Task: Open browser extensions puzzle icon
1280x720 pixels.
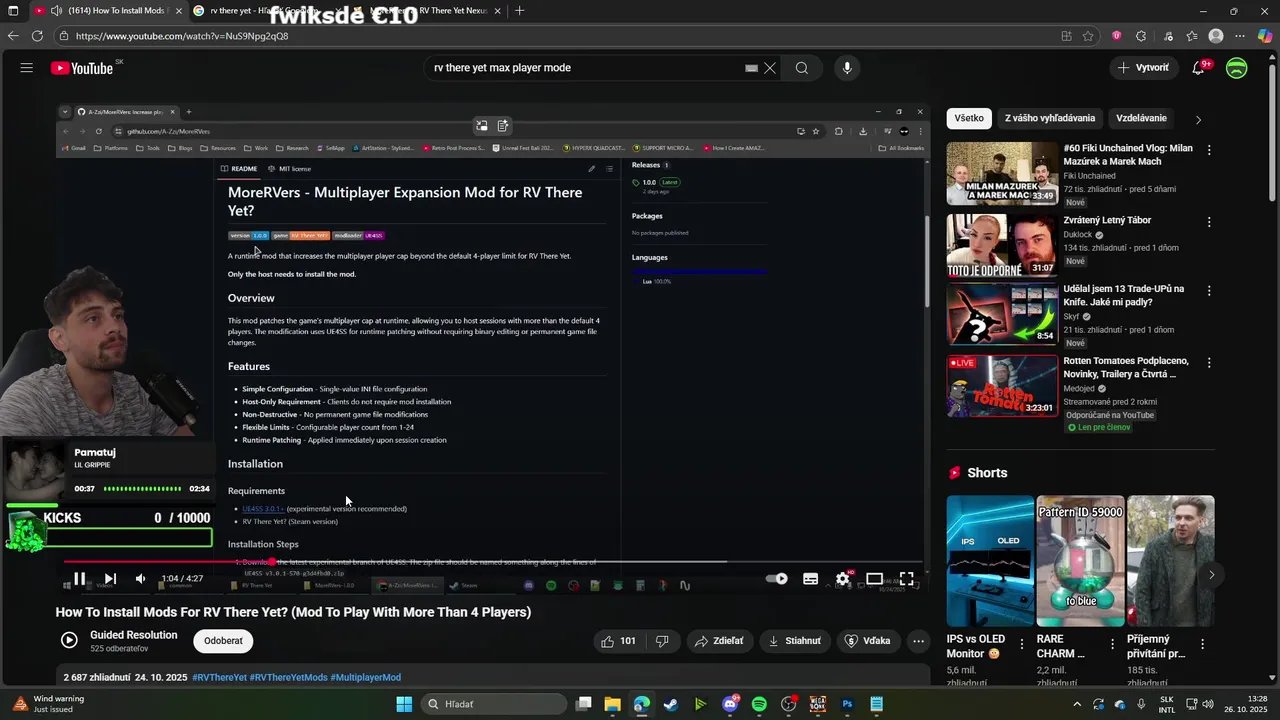Action: [x=1141, y=36]
